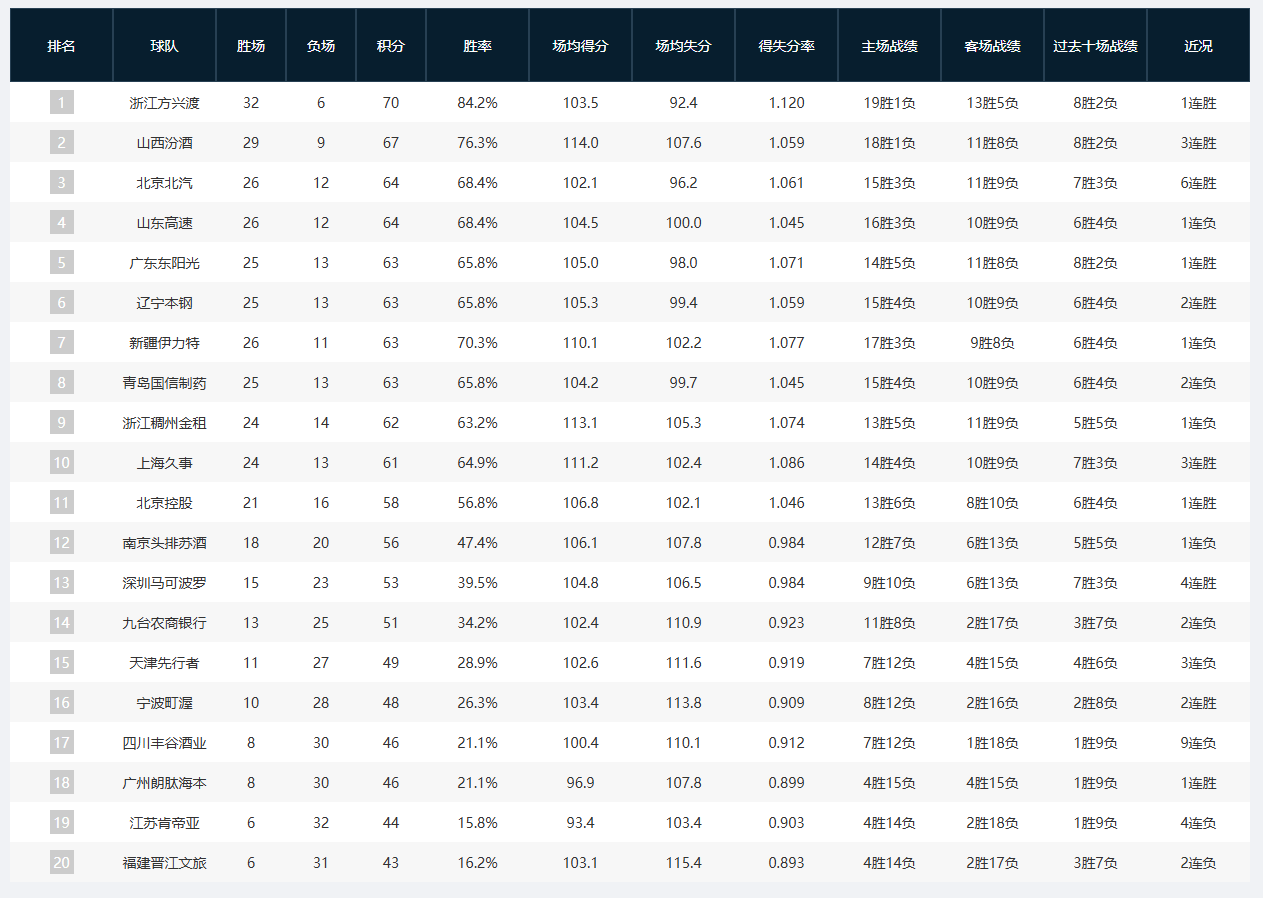Click the 场均得分 column header

(580, 46)
